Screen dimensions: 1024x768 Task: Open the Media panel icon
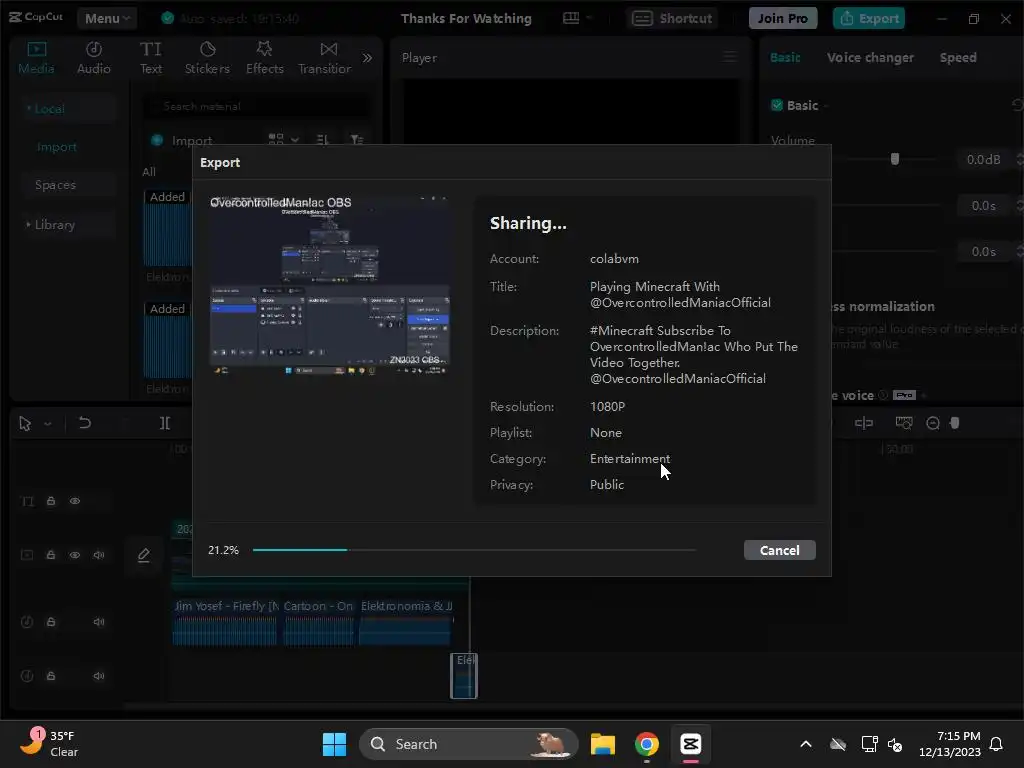pyautogui.click(x=37, y=49)
